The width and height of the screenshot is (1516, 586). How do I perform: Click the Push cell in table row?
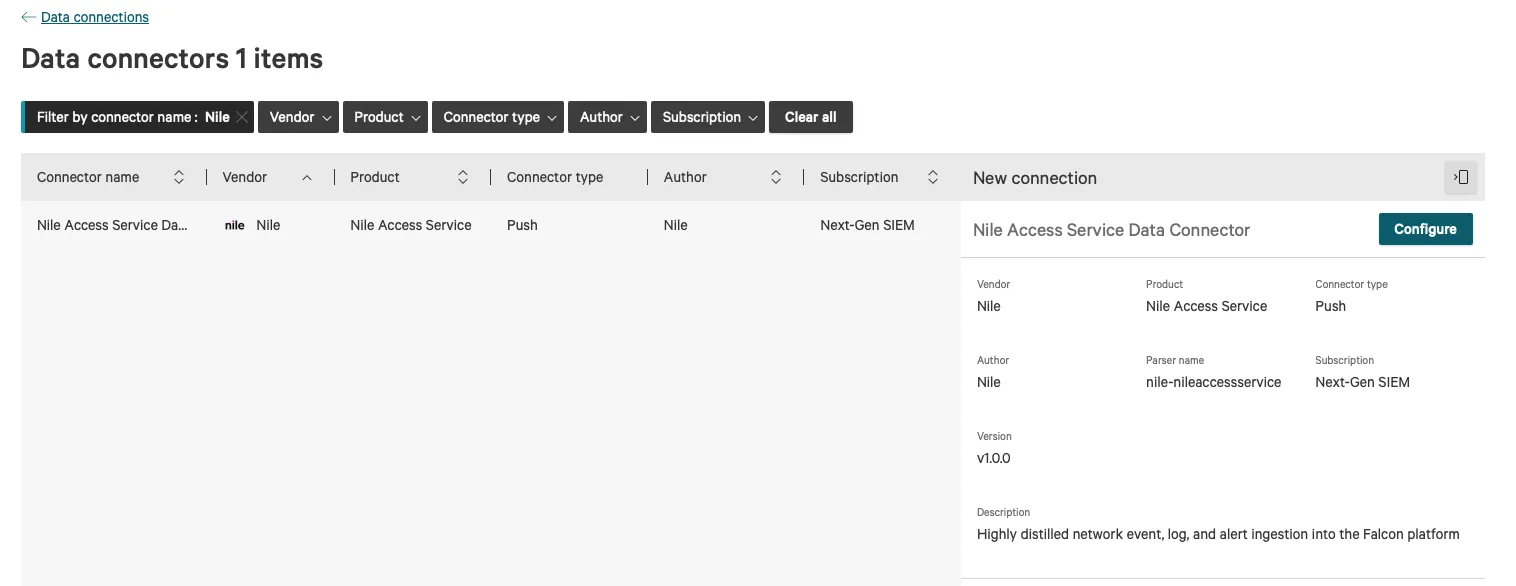(x=522, y=225)
